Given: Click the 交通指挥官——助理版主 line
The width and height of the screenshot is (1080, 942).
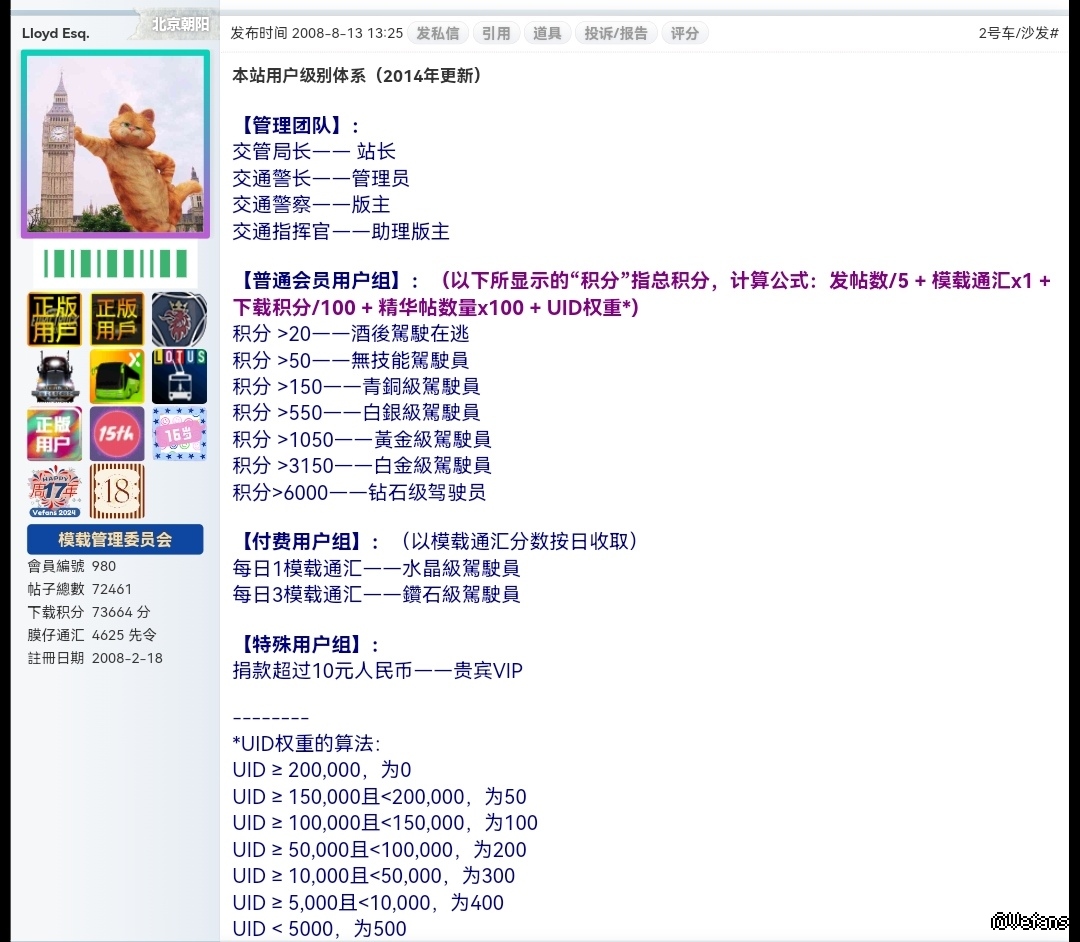Looking at the screenshot, I should (x=341, y=231).
